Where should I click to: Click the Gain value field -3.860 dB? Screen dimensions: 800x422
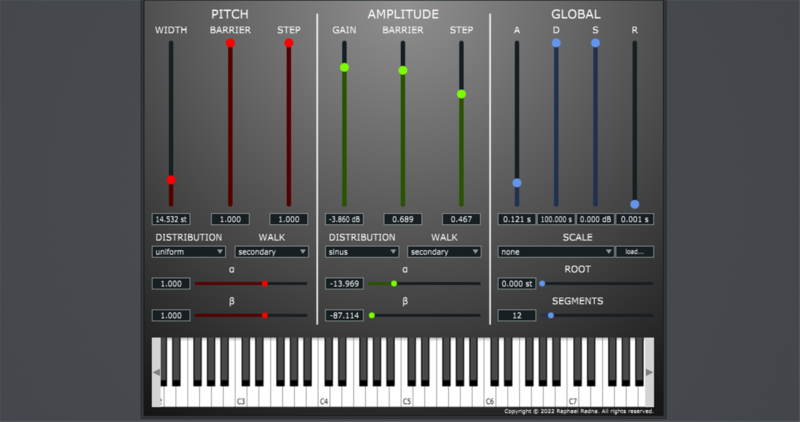tap(344, 219)
